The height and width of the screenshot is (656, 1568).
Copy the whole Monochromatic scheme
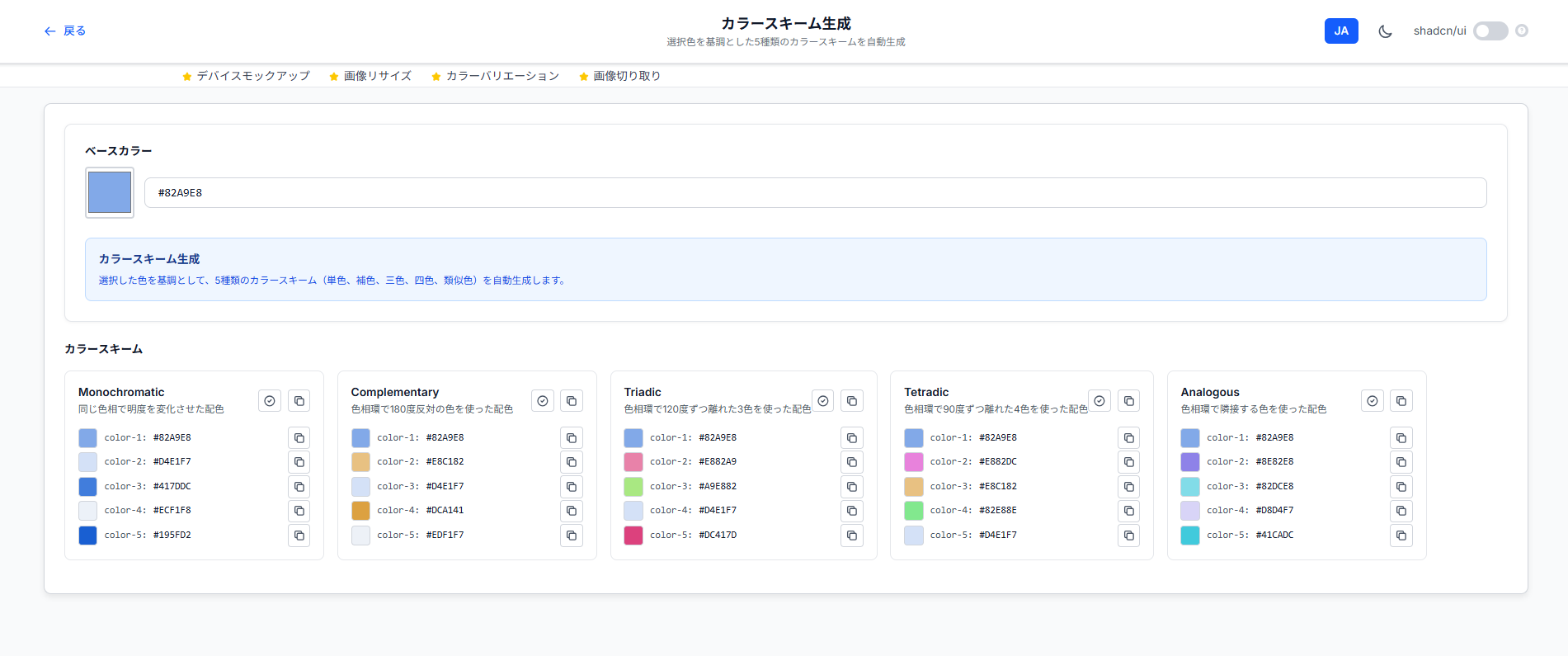[x=299, y=401]
